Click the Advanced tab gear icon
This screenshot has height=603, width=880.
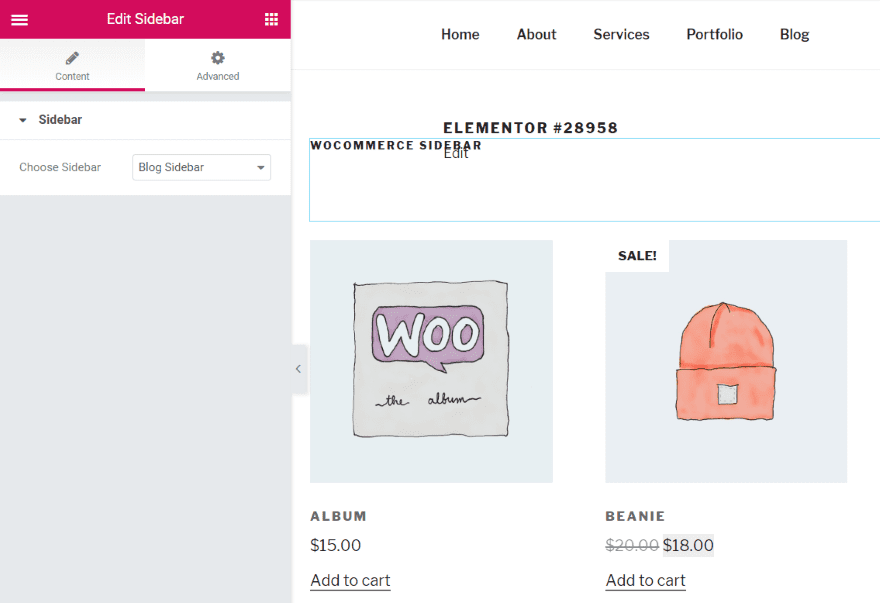(x=218, y=58)
